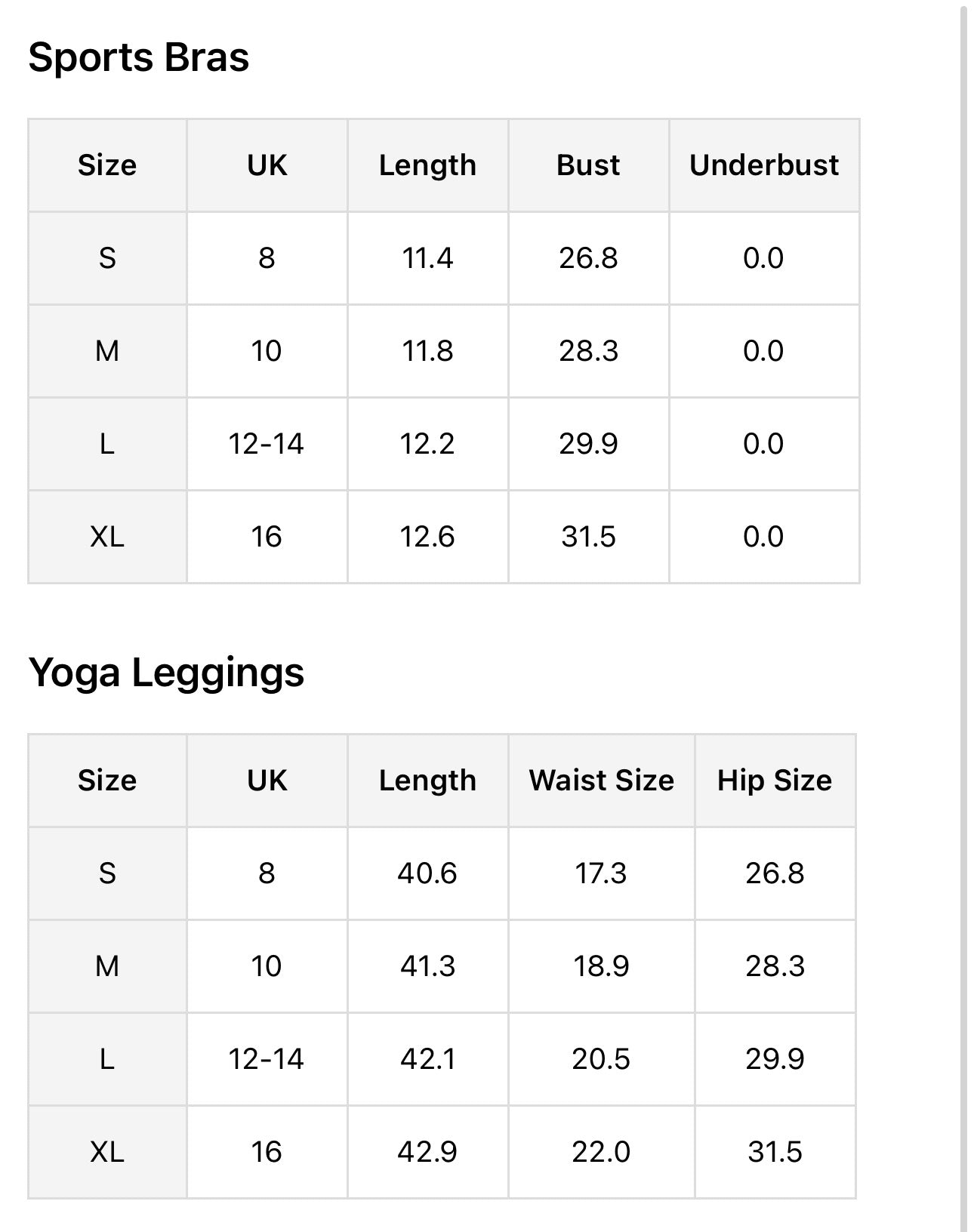This screenshot has height=1232, width=974.
Task: Click the XL size row in Sports Bras
Action: [107, 537]
